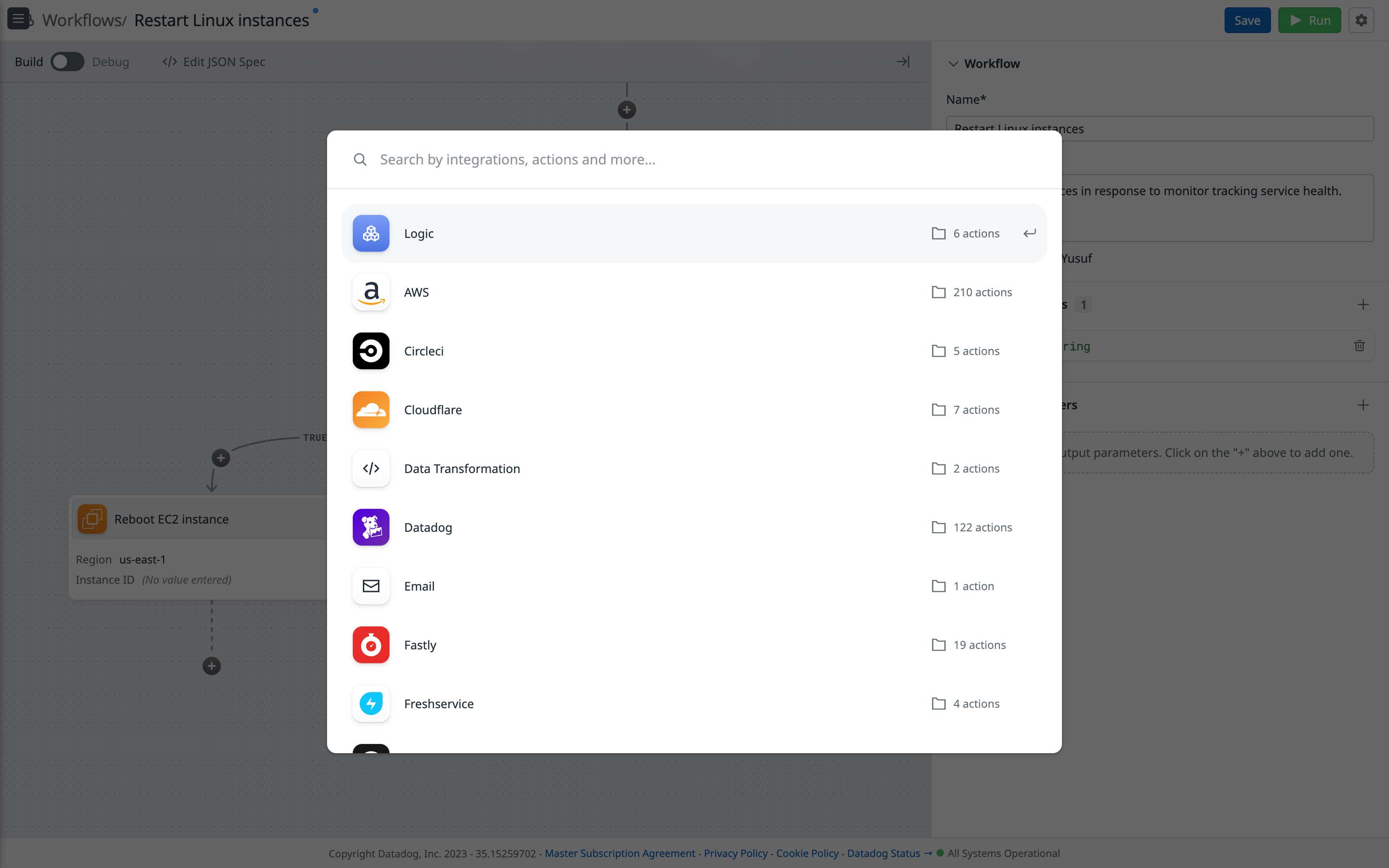Viewport: 1389px width, 868px height.
Task: Open Privacy Policy link
Action: tap(736, 853)
